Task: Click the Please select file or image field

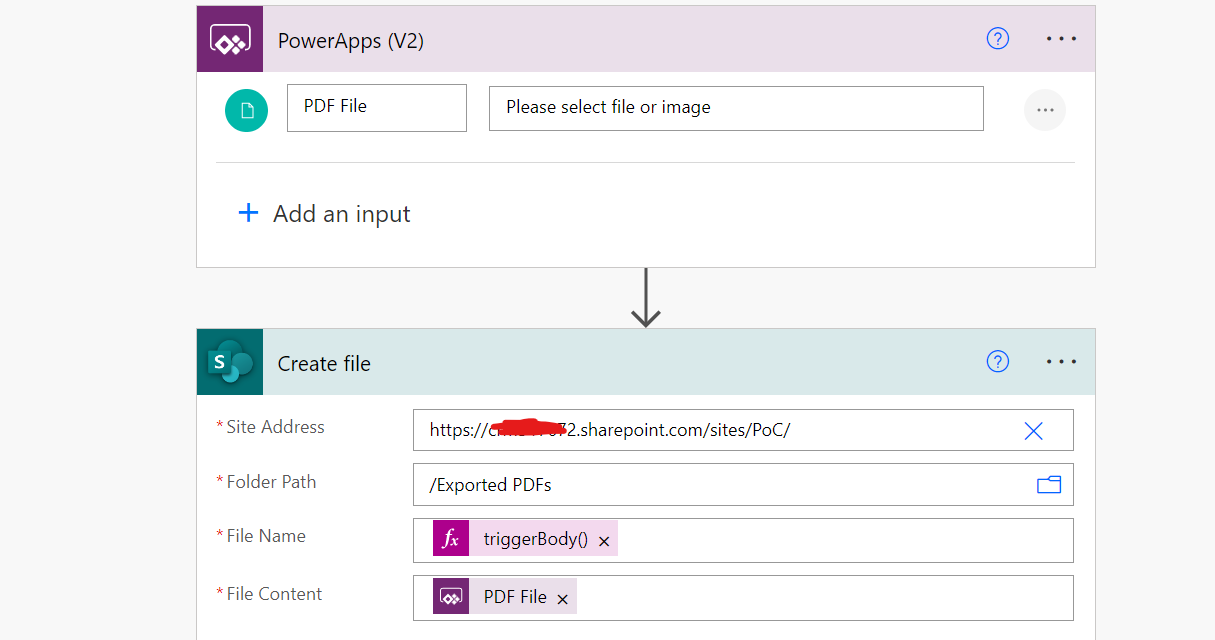Action: [736, 107]
